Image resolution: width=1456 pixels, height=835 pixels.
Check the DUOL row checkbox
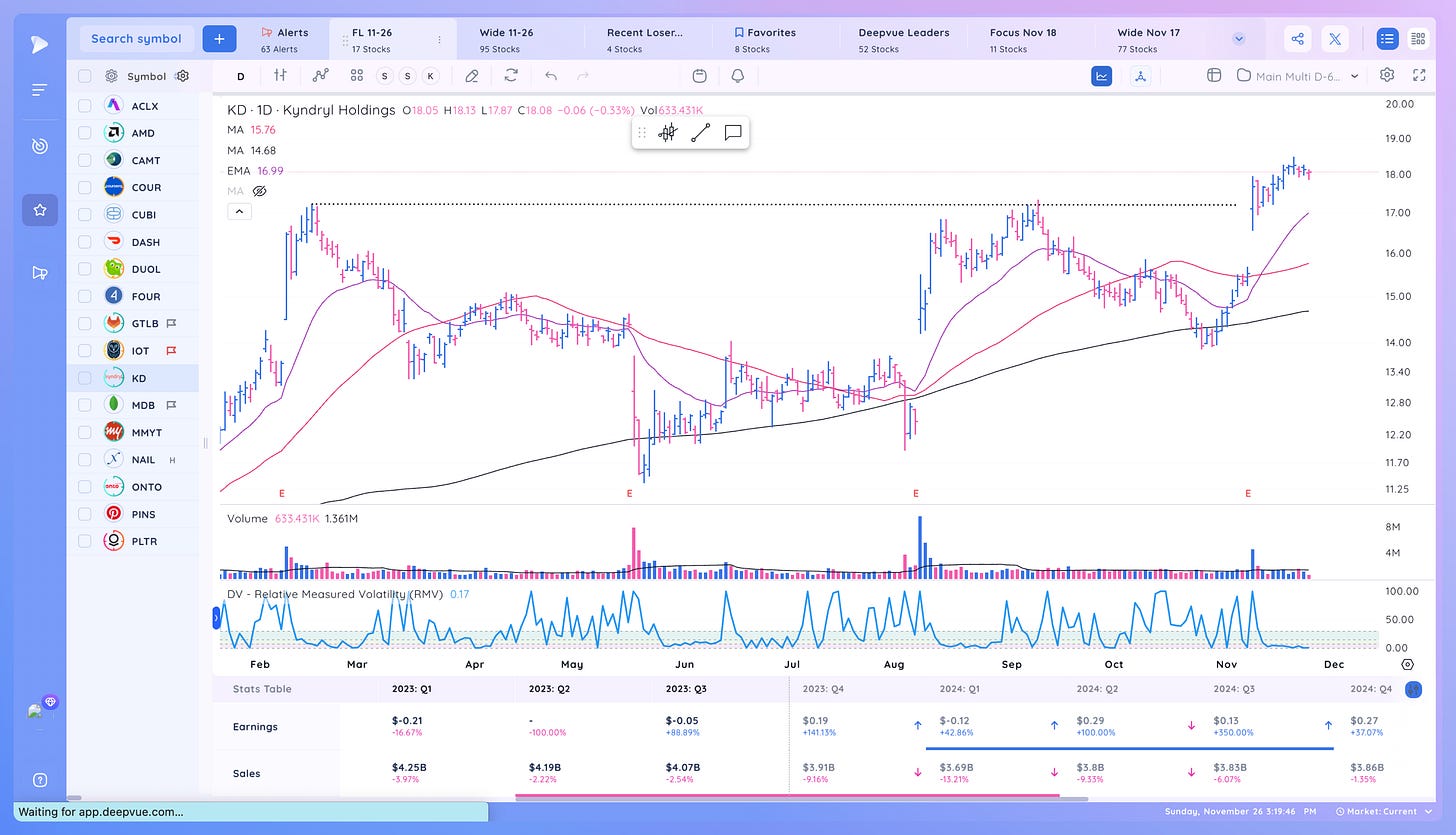point(84,269)
